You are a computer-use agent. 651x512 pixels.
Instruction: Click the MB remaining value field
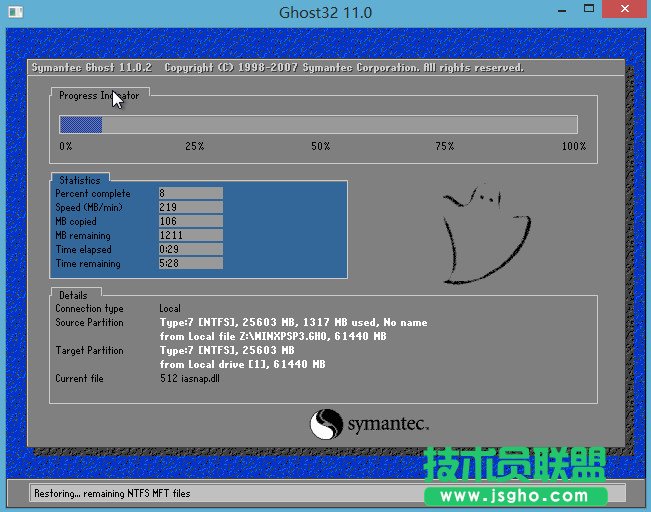tap(190, 235)
